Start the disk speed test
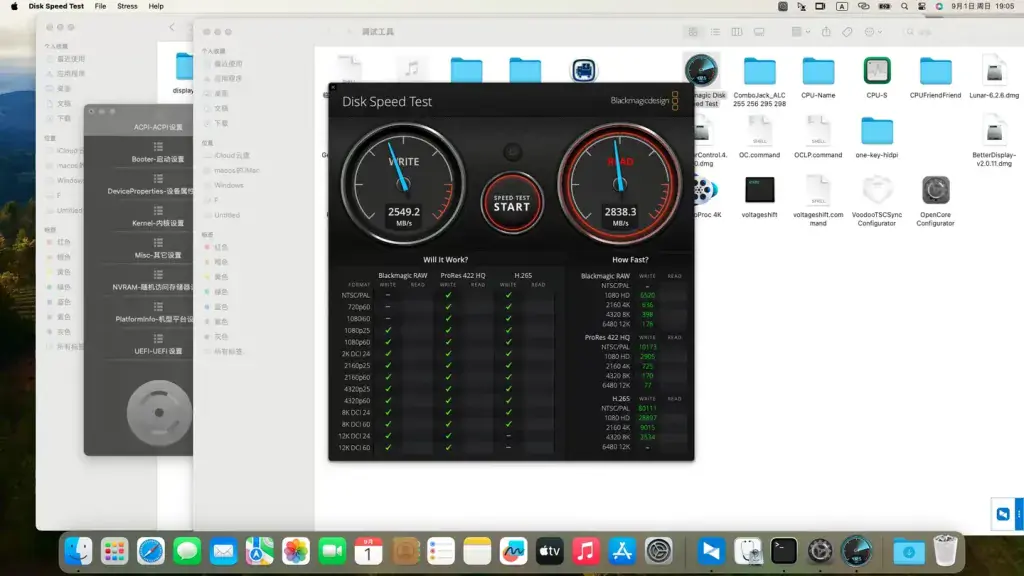The height and width of the screenshot is (576, 1024). coord(512,203)
